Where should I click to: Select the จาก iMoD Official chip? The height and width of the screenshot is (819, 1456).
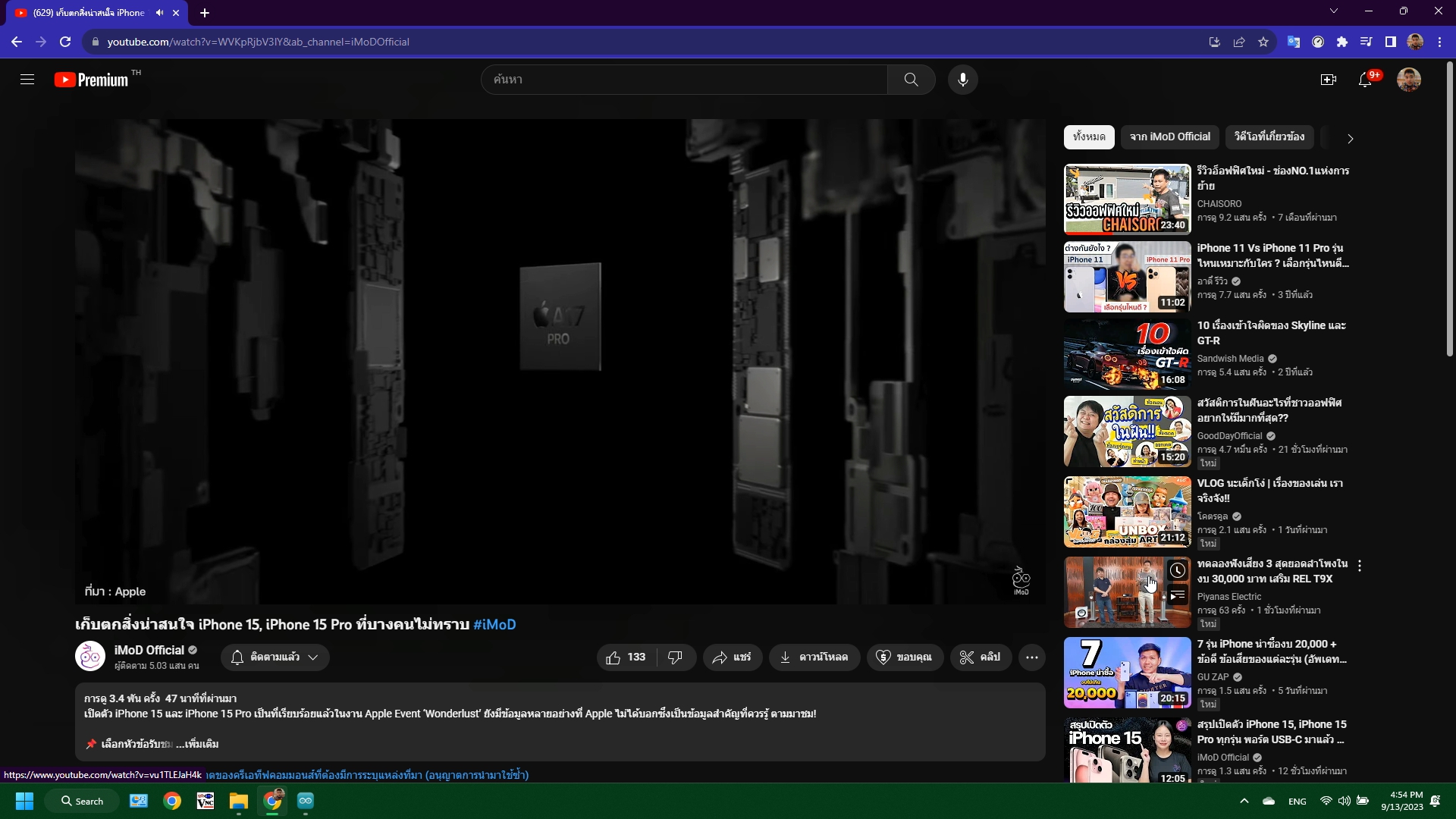(x=1169, y=137)
